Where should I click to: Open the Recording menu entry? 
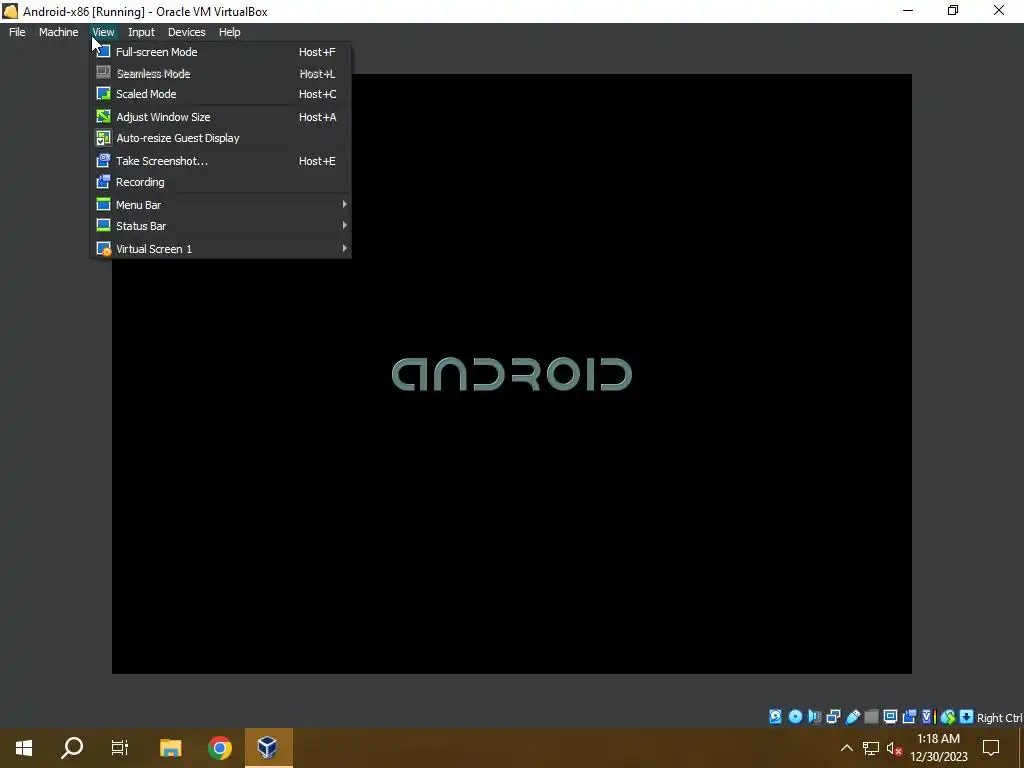pos(221,182)
